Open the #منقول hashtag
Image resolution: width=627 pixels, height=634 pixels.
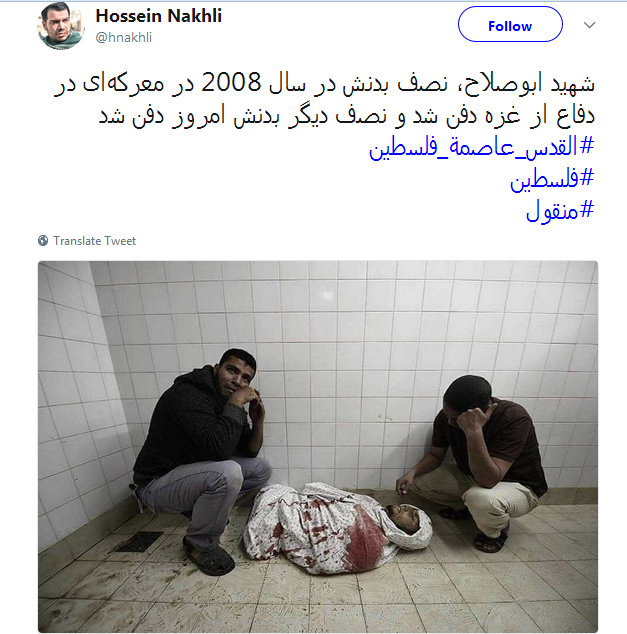[x=560, y=210]
